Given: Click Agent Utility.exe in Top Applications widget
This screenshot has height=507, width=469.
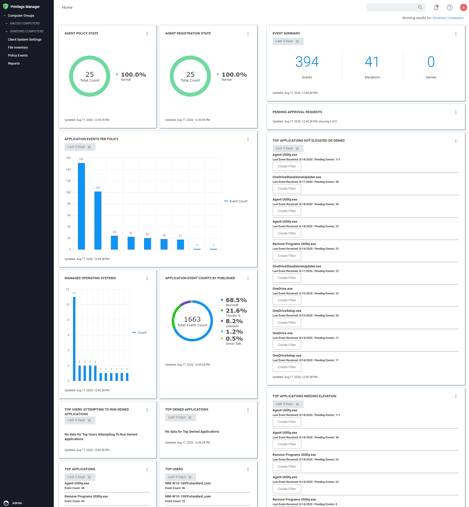Looking at the screenshot, I should (77, 483).
